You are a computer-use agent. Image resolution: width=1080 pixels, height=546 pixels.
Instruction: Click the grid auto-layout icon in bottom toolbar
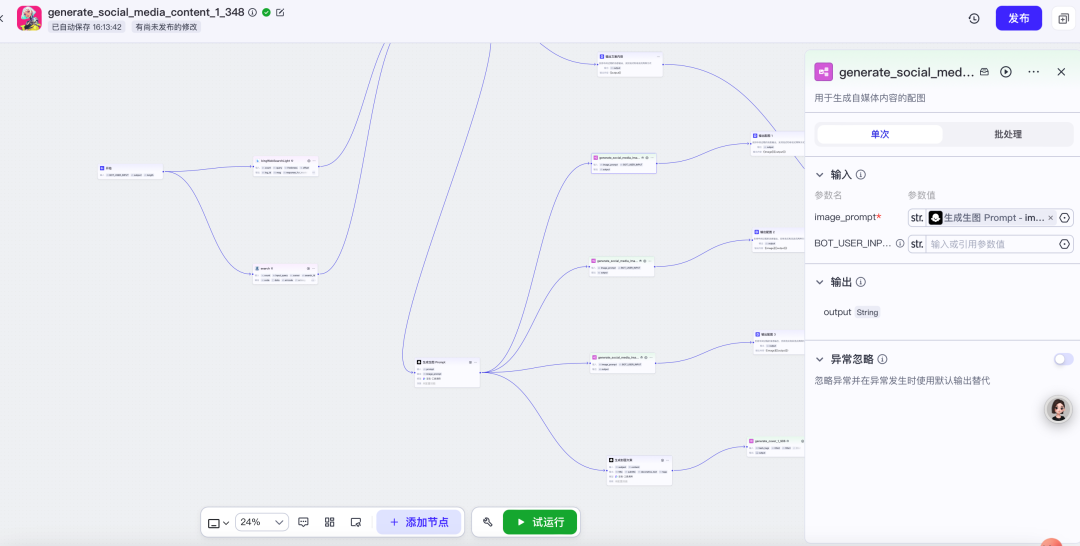click(329, 522)
